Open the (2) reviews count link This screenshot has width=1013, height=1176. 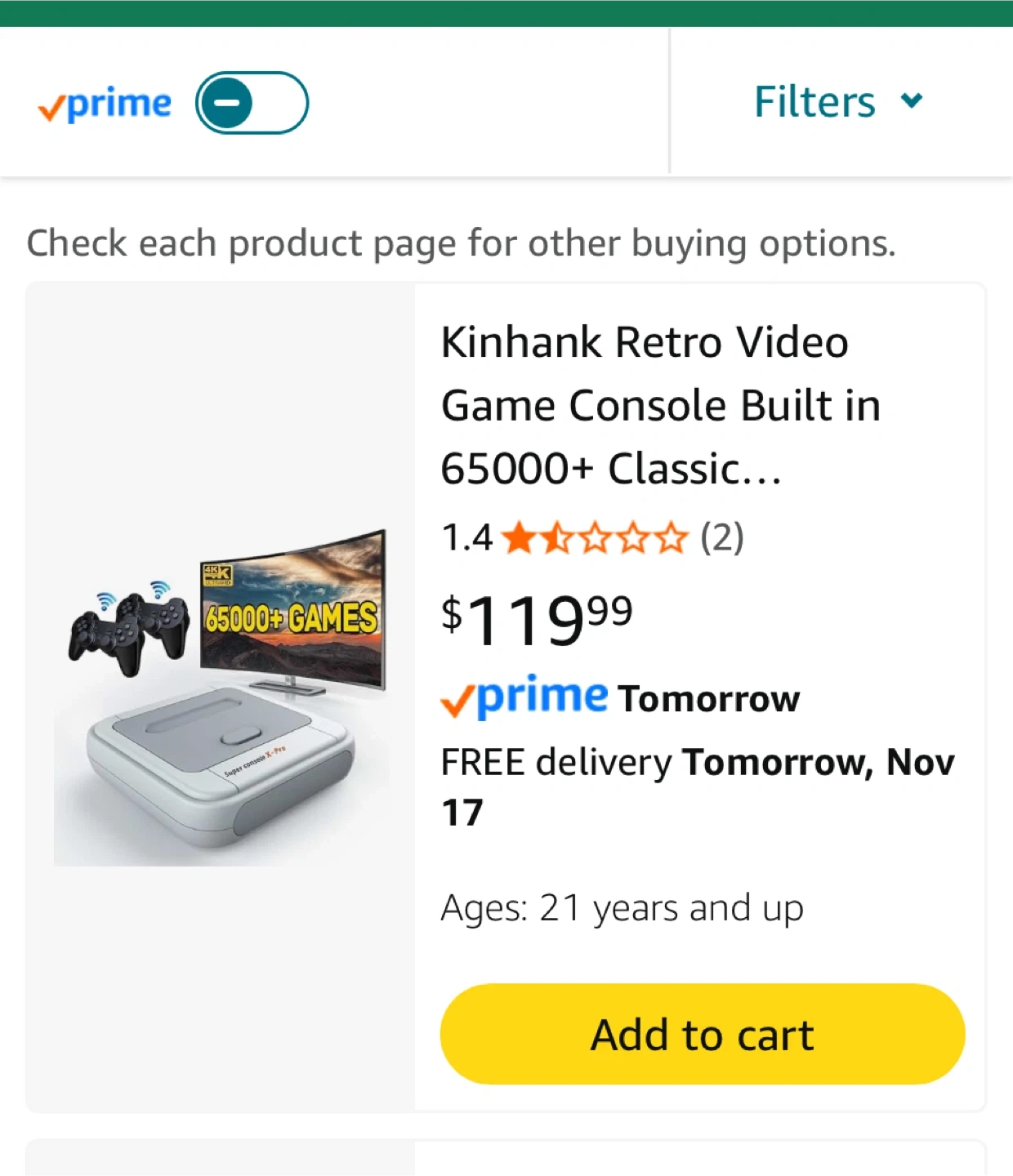[721, 538]
